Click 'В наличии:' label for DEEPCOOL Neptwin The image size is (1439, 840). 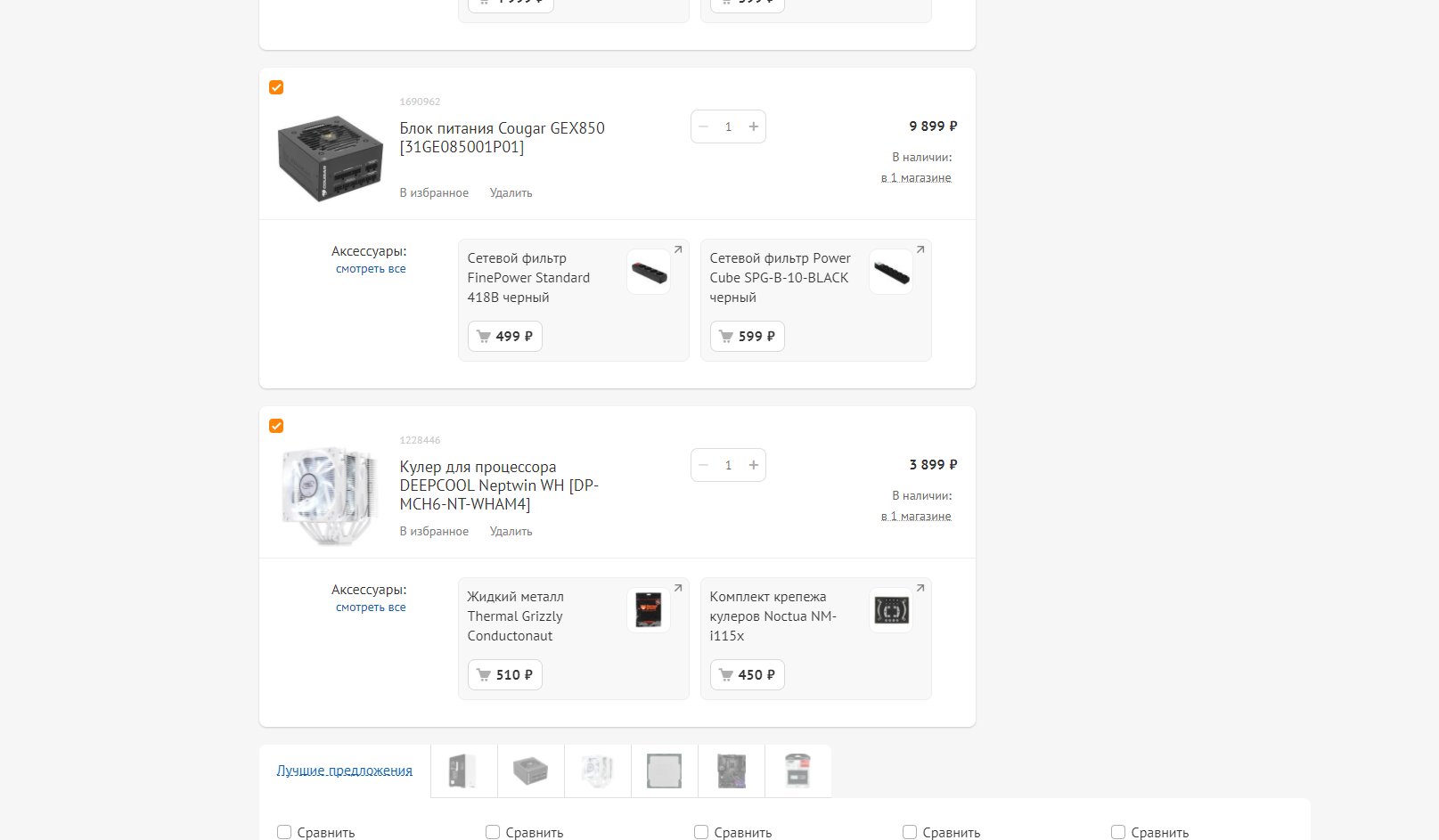922,496
